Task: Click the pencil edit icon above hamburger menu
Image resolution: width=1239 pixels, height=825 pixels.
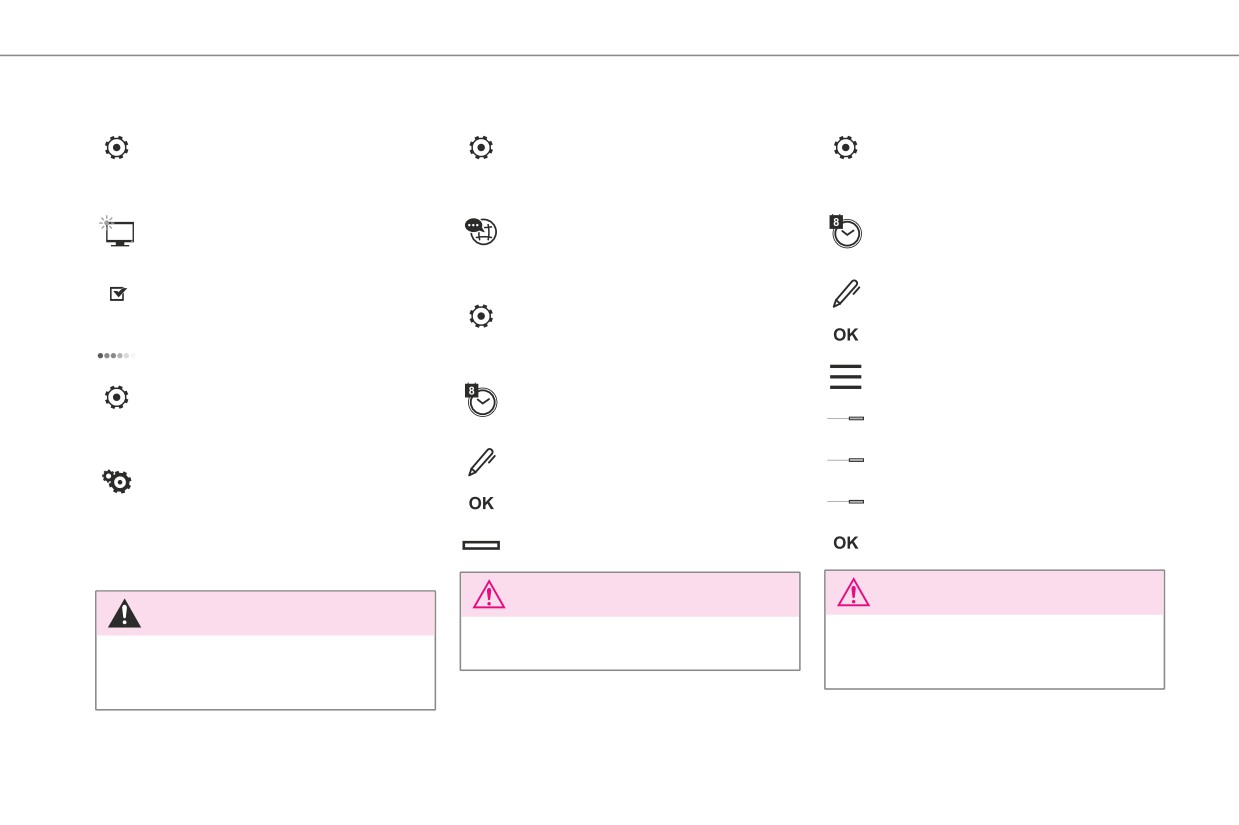Action: tap(846, 292)
